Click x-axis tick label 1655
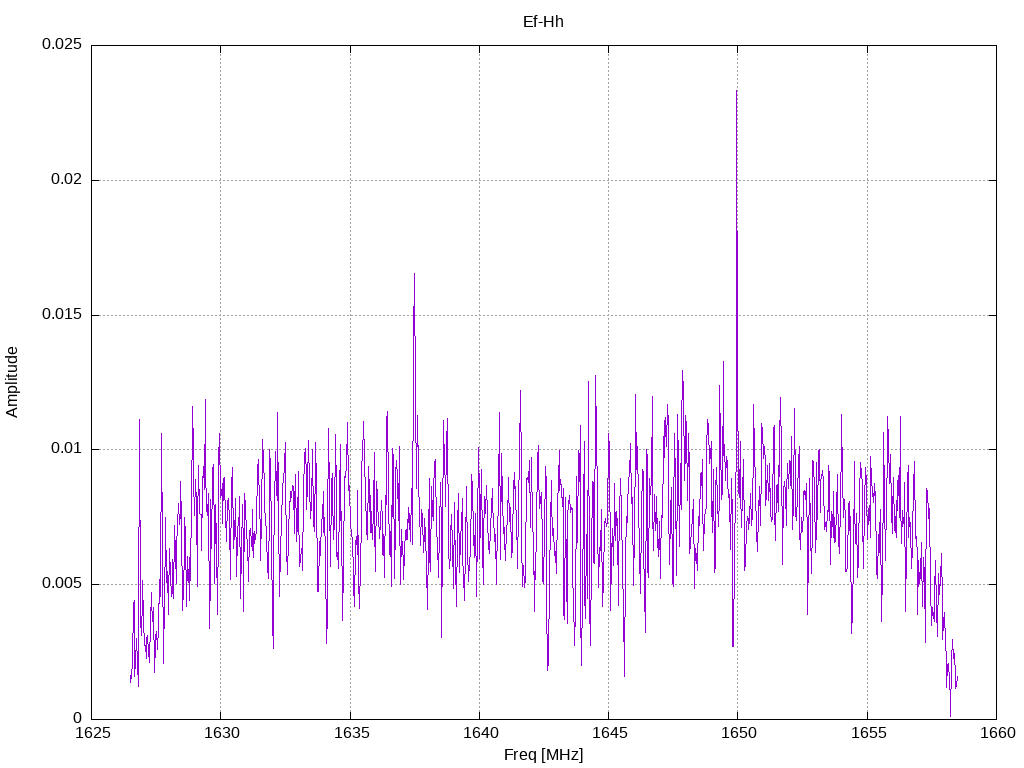Image resolution: width=1024 pixels, height=768 pixels. pyautogui.click(x=869, y=733)
